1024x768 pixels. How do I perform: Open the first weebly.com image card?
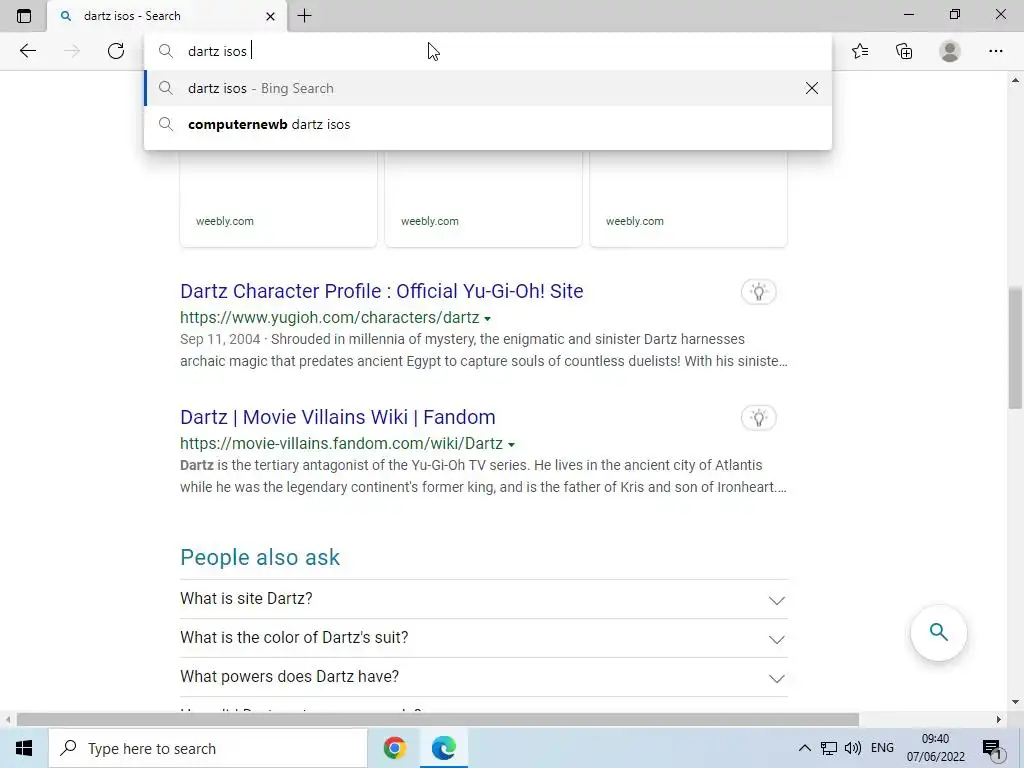pyautogui.click(x=278, y=199)
